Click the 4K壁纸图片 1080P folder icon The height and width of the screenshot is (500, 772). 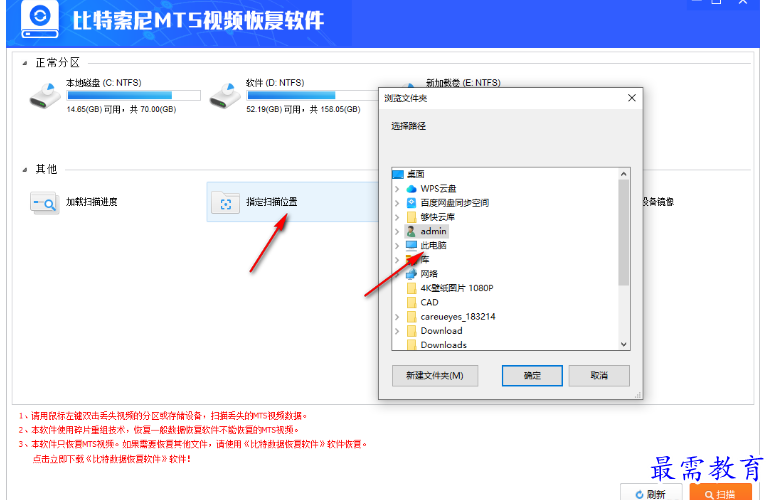(412, 288)
